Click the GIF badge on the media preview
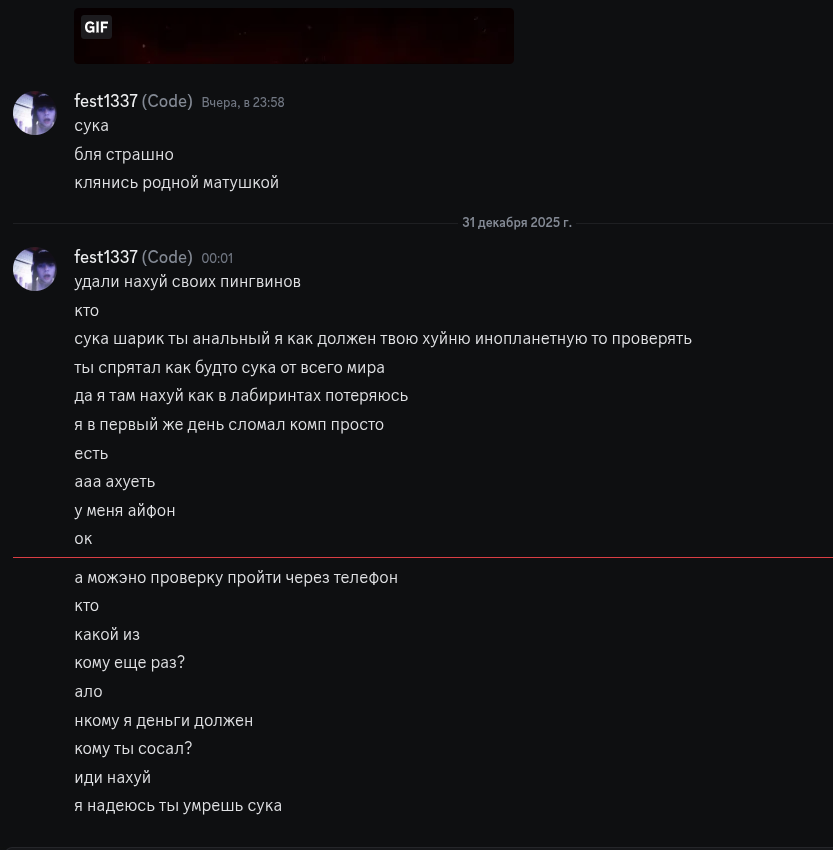The width and height of the screenshot is (833, 850). (96, 27)
